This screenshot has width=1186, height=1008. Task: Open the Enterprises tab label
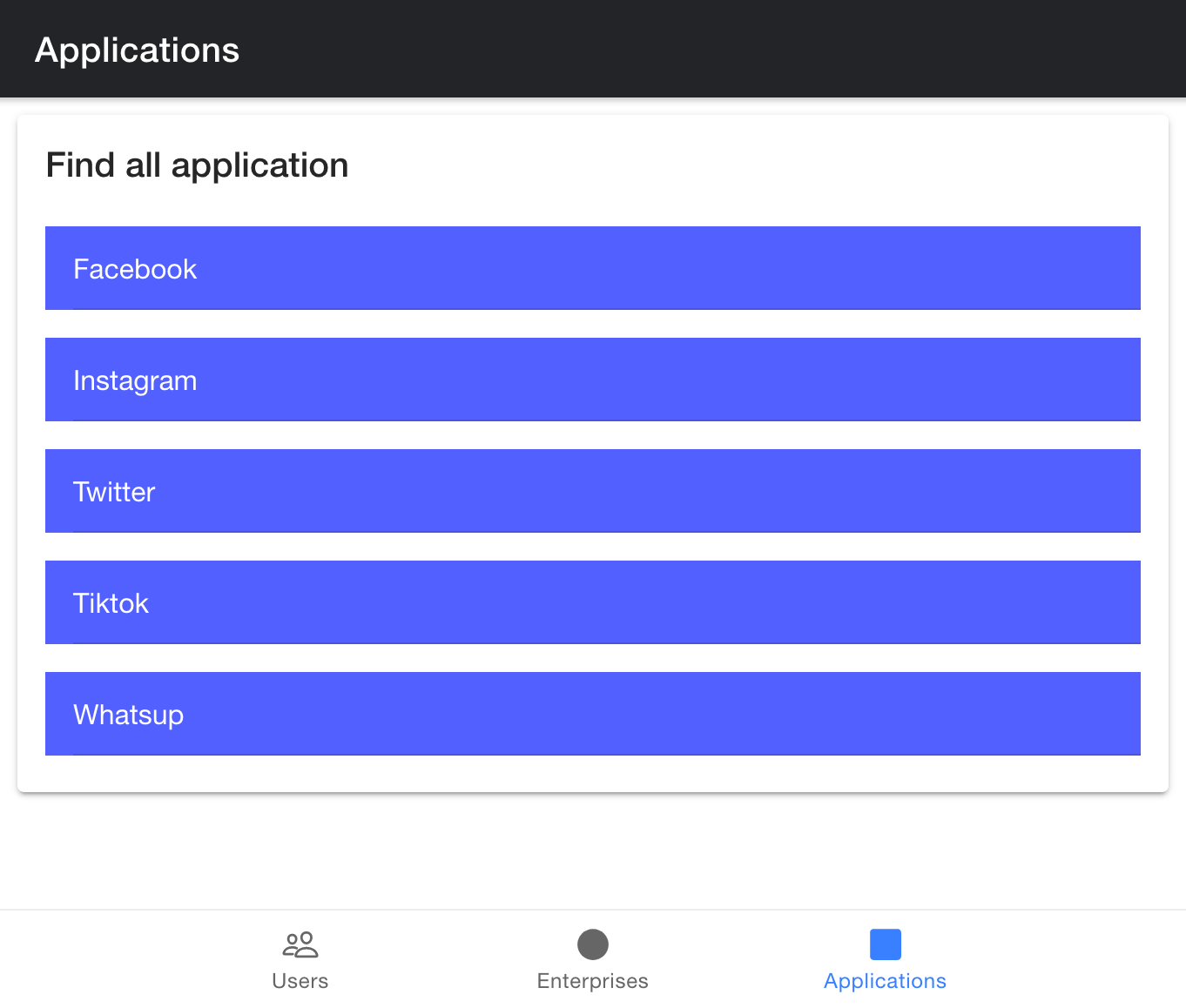593,981
